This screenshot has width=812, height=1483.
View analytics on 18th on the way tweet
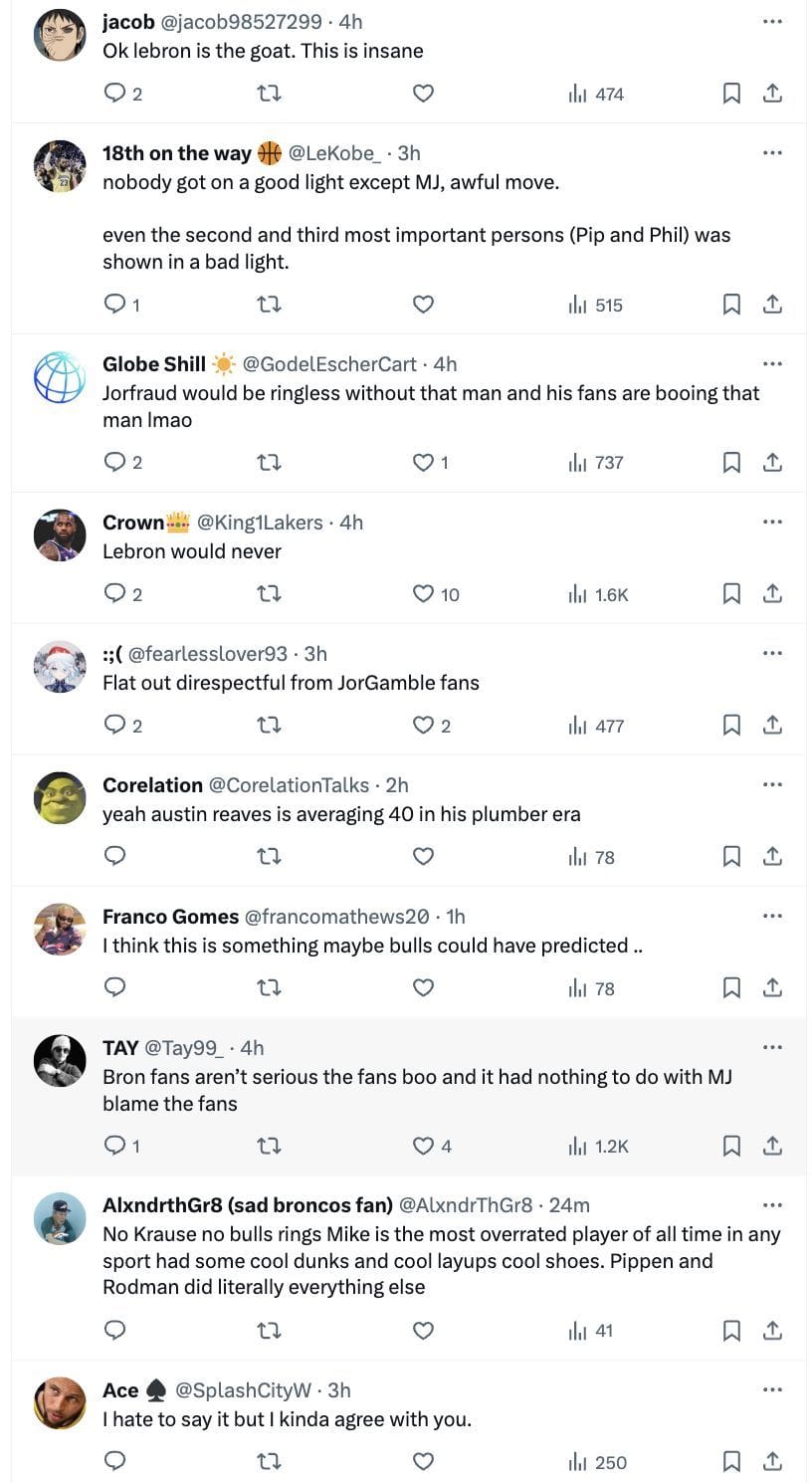click(x=596, y=305)
